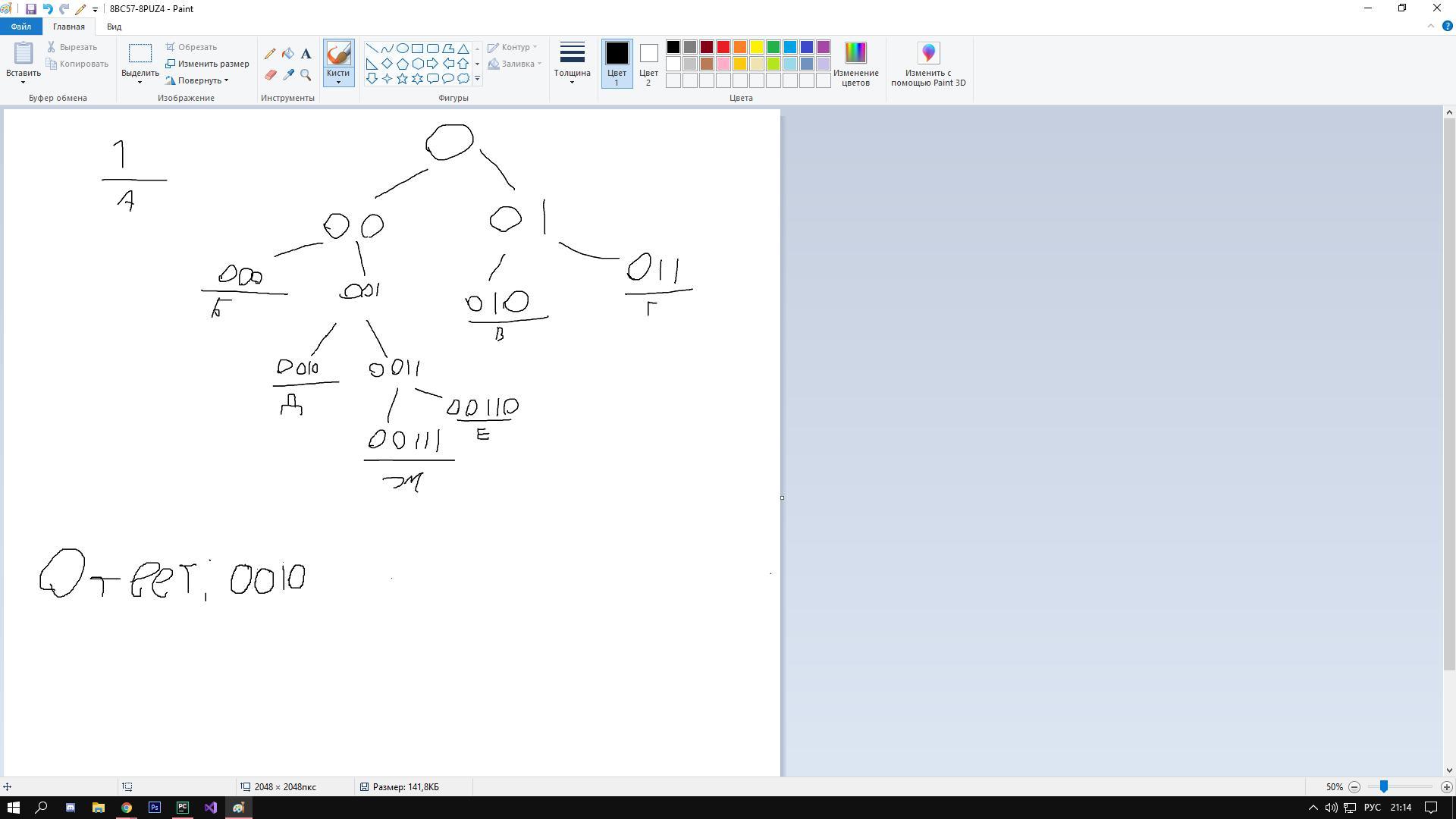
Task: Activate the Цвет 1 color slot
Action: (x=617, y=64)
